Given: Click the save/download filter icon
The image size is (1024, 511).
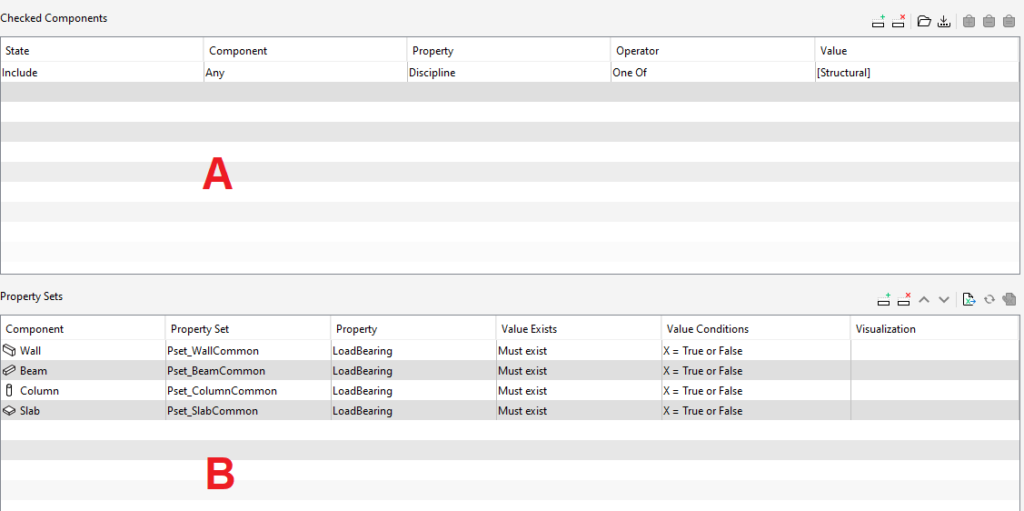Looking at the screenshot, I should coord(943,20).
